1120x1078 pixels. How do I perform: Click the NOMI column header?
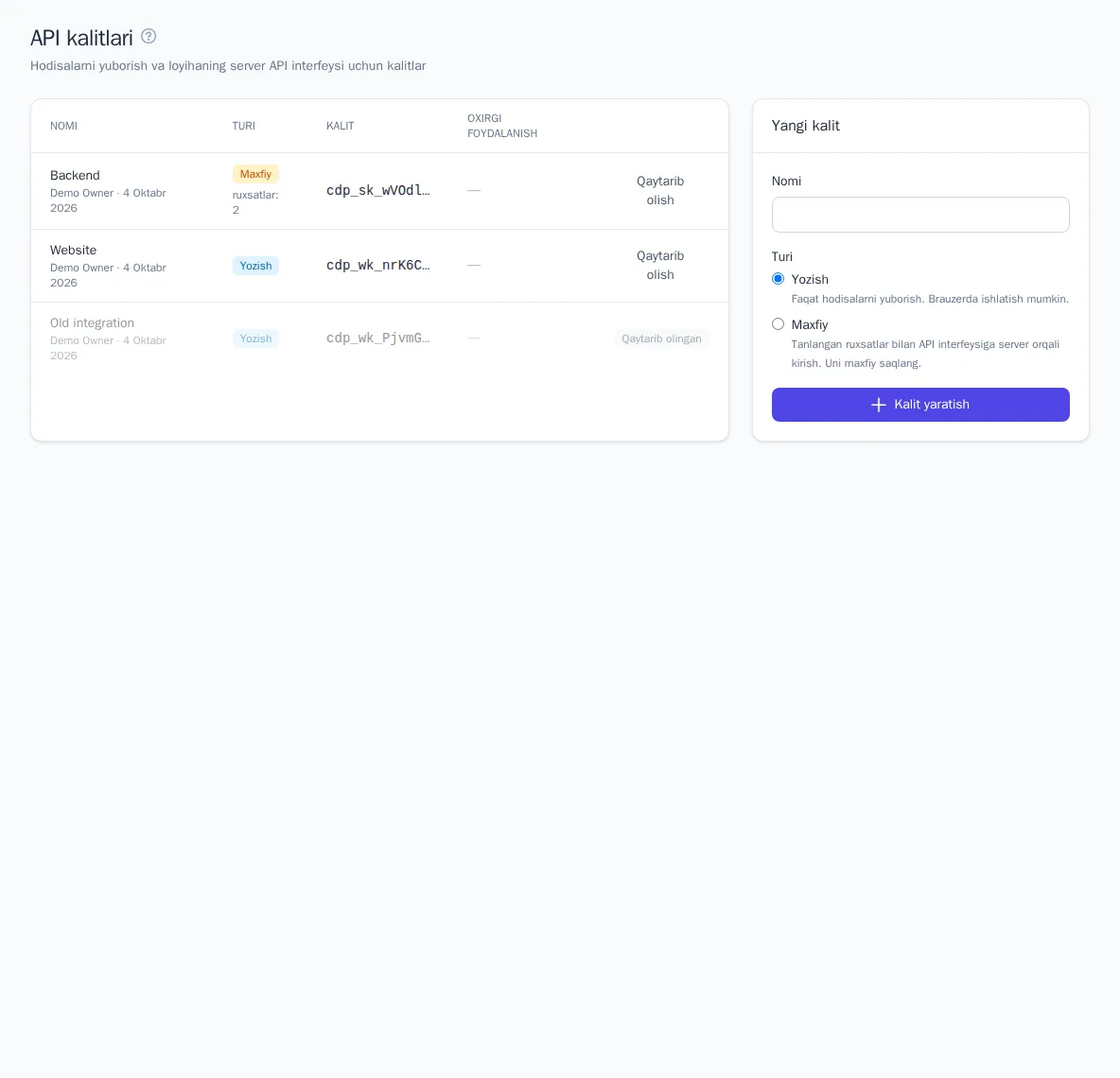[63, 126]
